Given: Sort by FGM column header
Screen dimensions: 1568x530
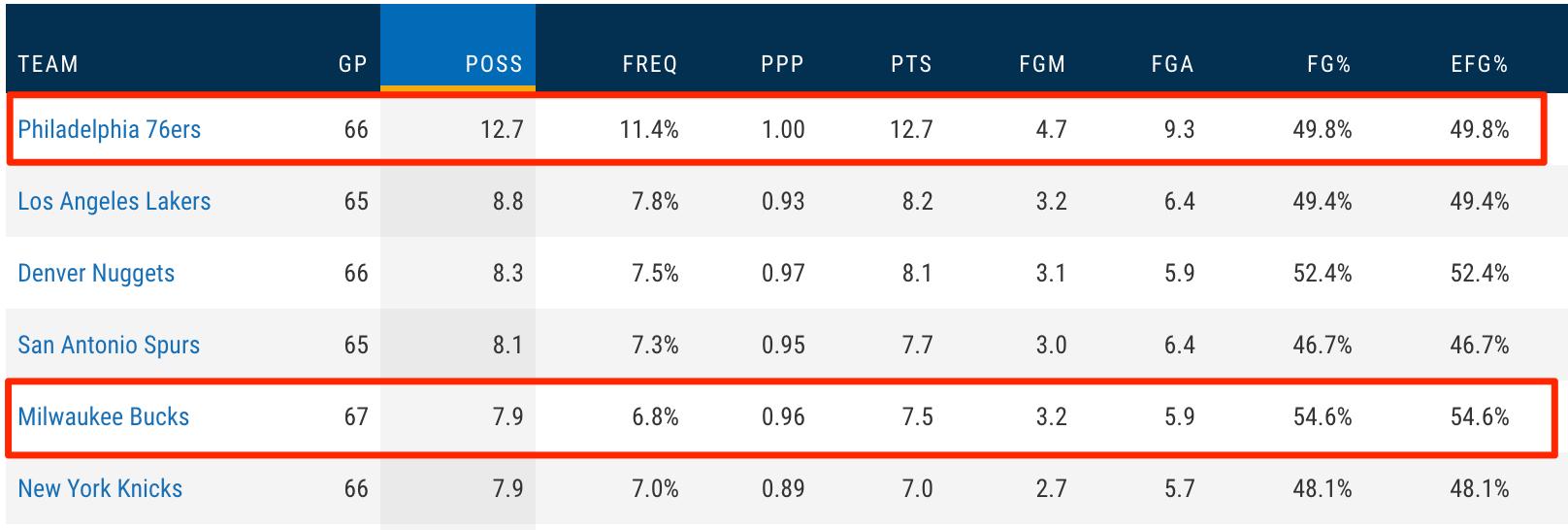Looking at the screenshot, I should click(x=1042, y=64).
